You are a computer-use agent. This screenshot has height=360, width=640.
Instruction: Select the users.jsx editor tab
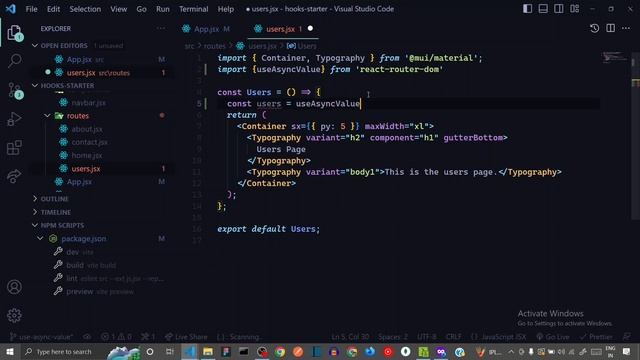[283, 29]
